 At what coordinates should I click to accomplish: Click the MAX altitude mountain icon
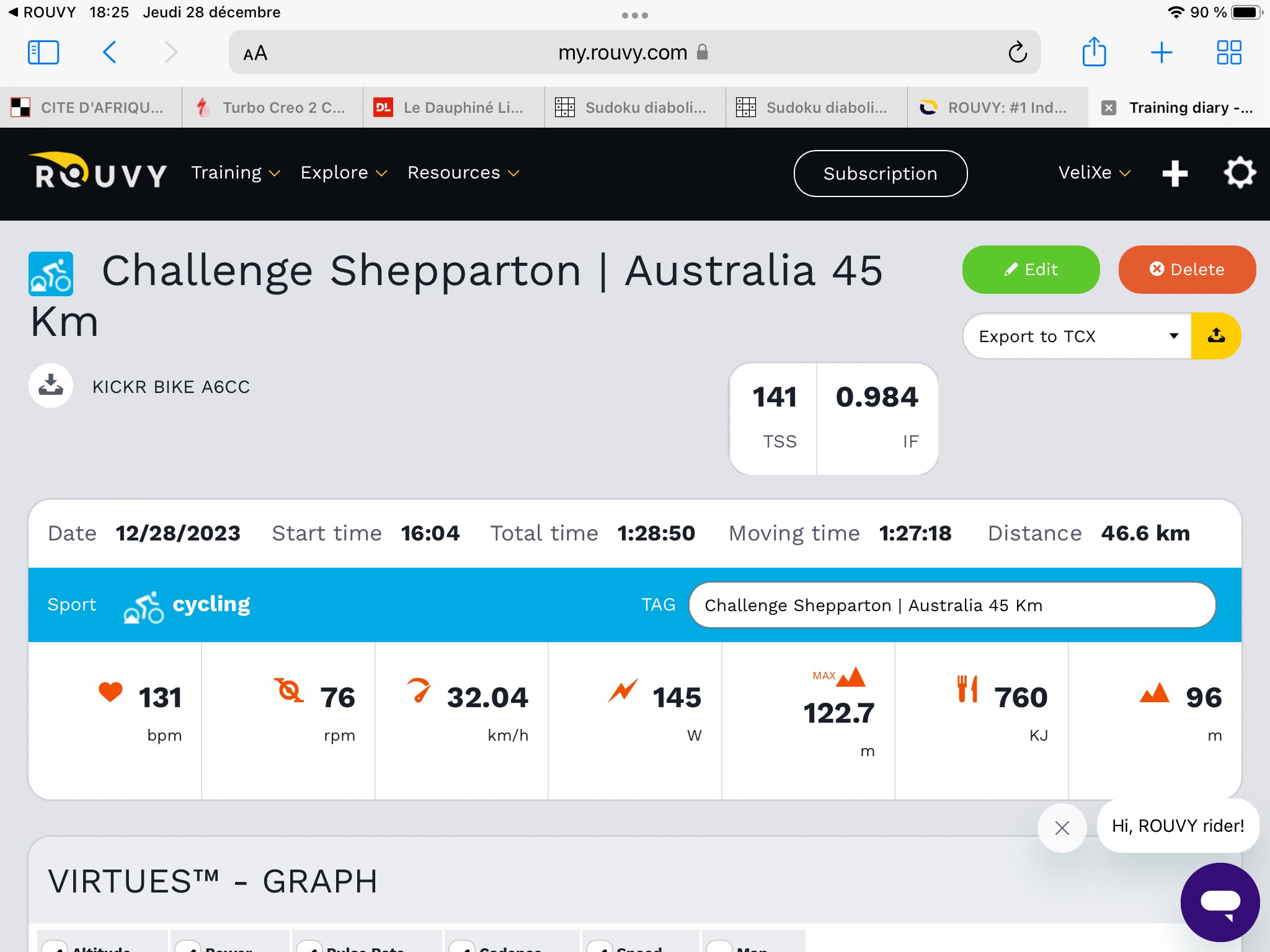tap(839, 676)
